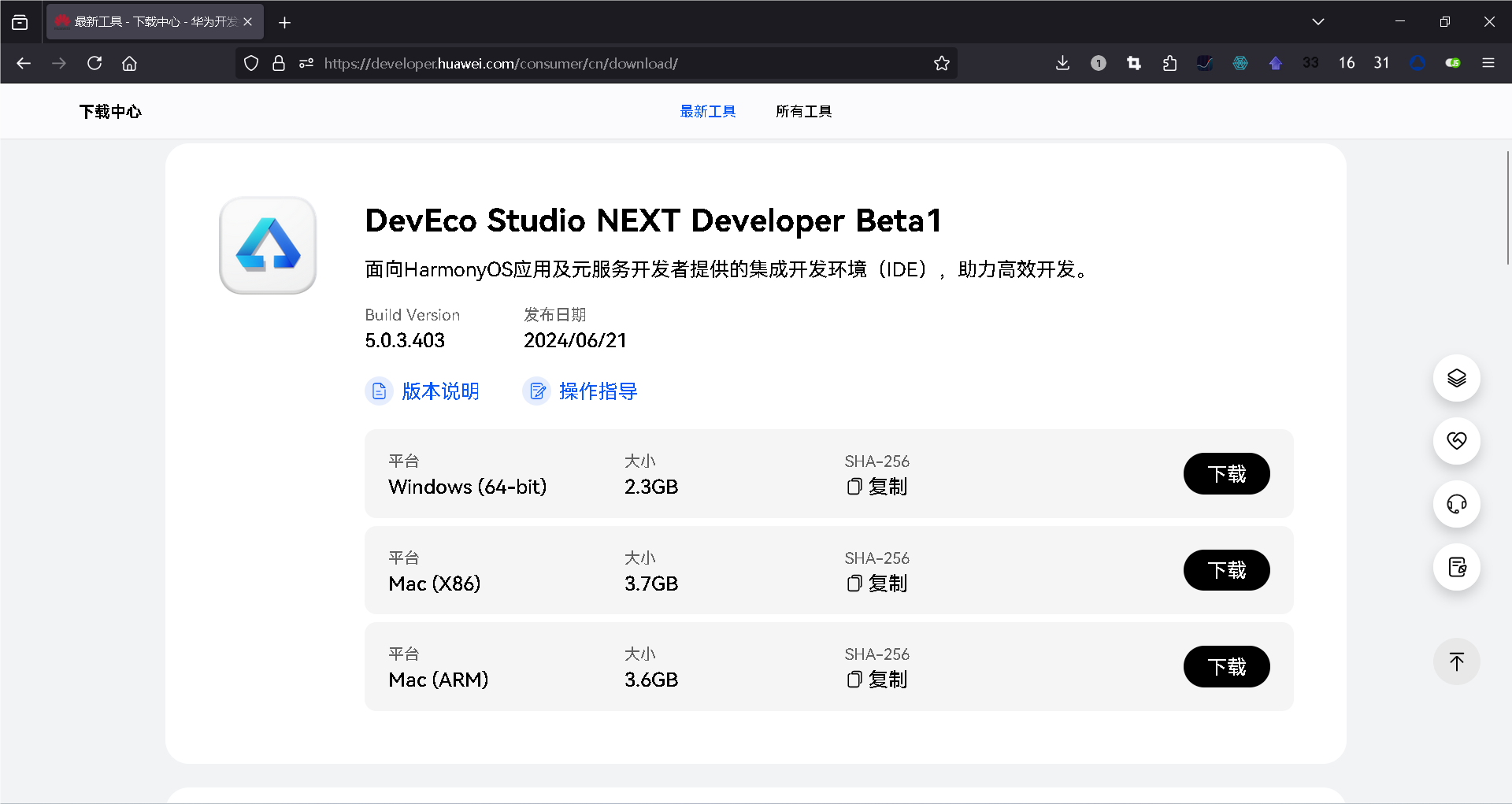This screenshot has height=804, width=1512.
Task: Switch to the 所有工具 tab
Action: coord(804,111)
